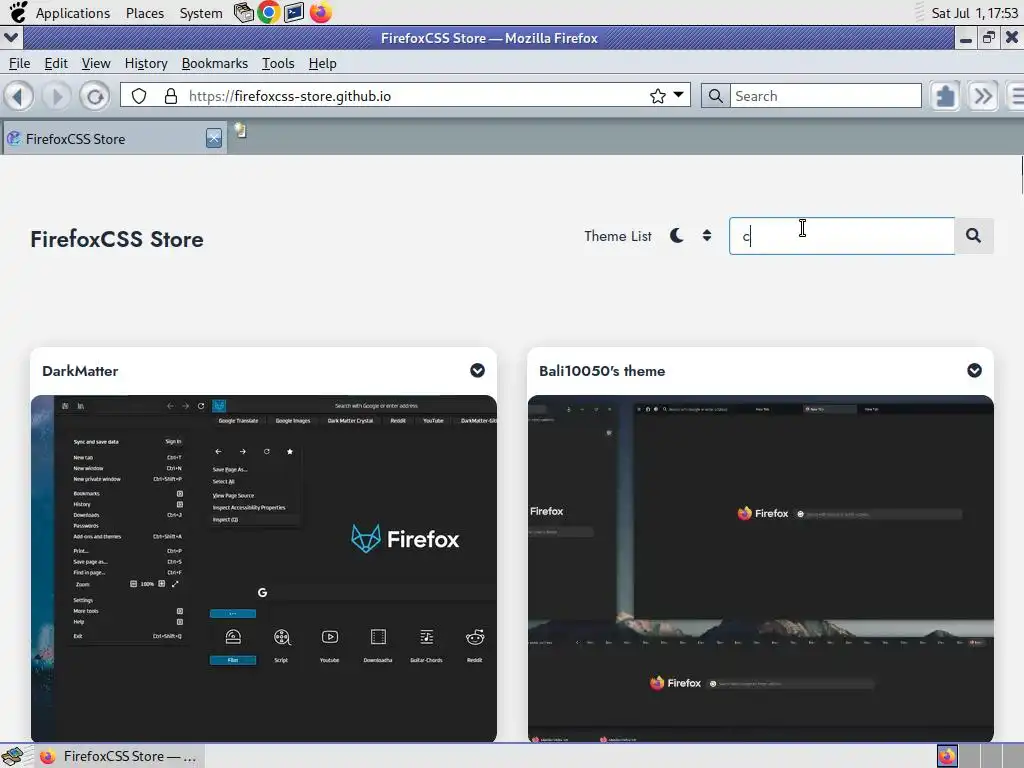Open a new tab
Viewport: 1024px width, 768px height.
(241, 131)
